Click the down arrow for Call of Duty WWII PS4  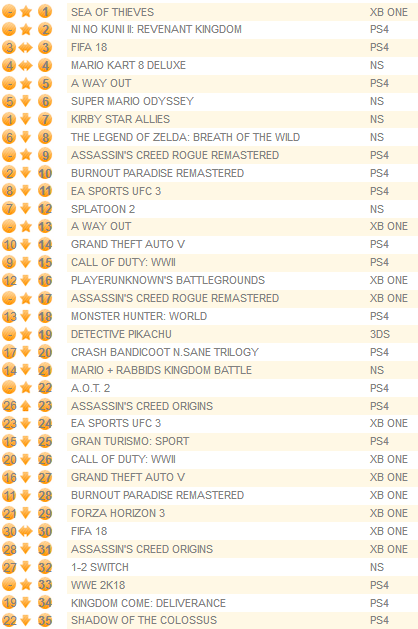[x=26, y=262]
